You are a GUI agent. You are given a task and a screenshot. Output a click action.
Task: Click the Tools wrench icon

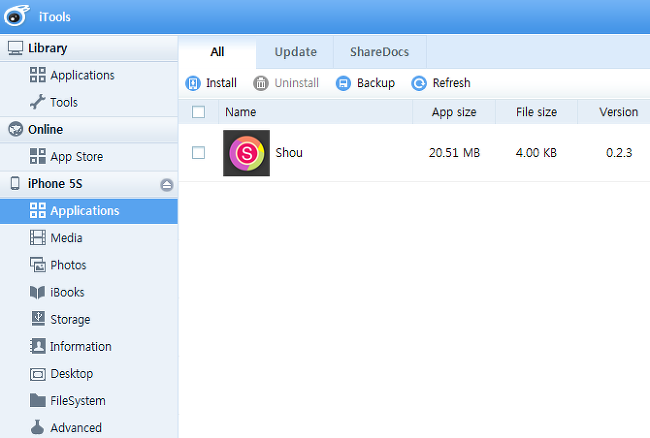[x=37, y=102]
